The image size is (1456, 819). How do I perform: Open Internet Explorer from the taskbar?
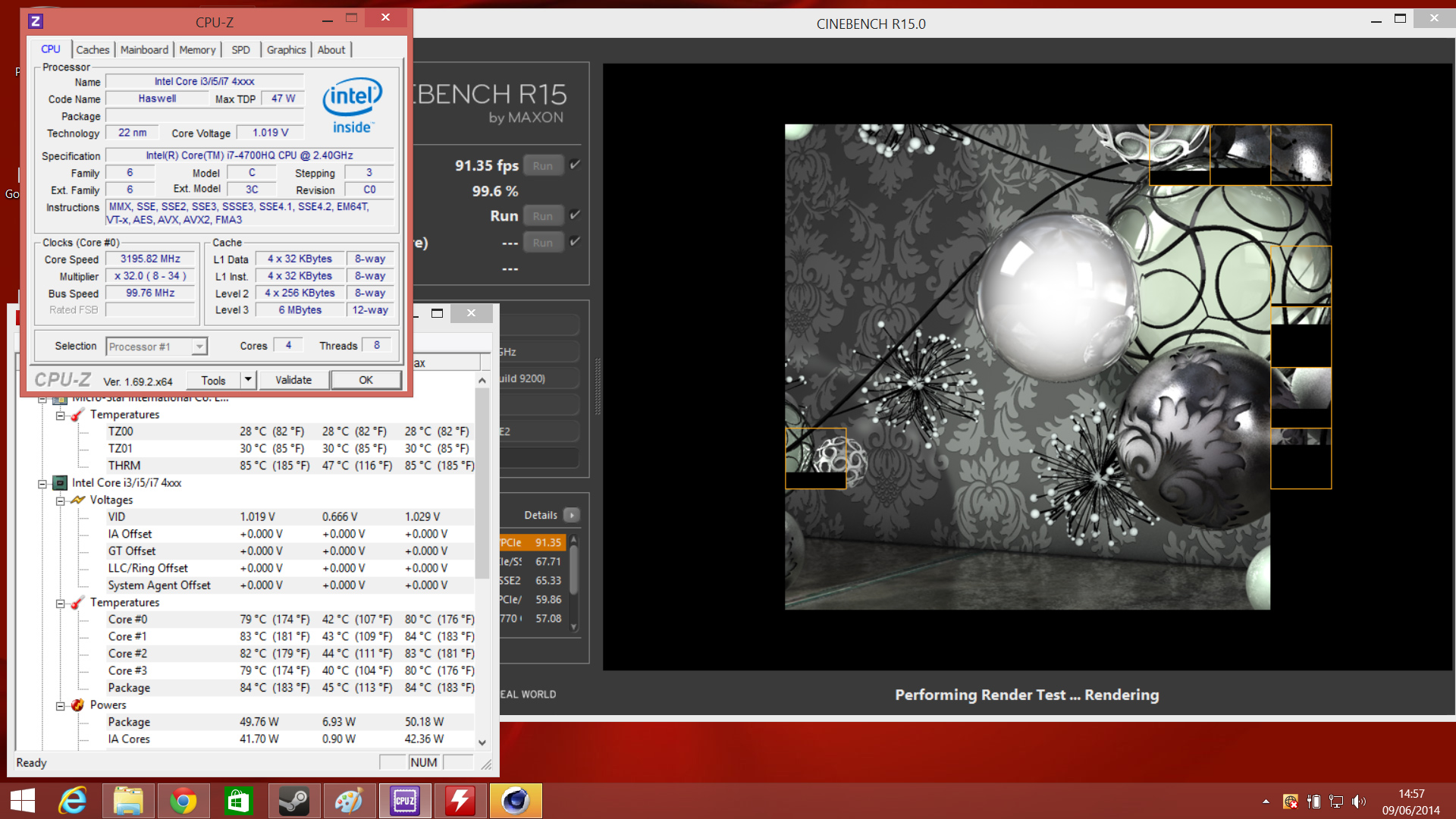coord(74,801)
